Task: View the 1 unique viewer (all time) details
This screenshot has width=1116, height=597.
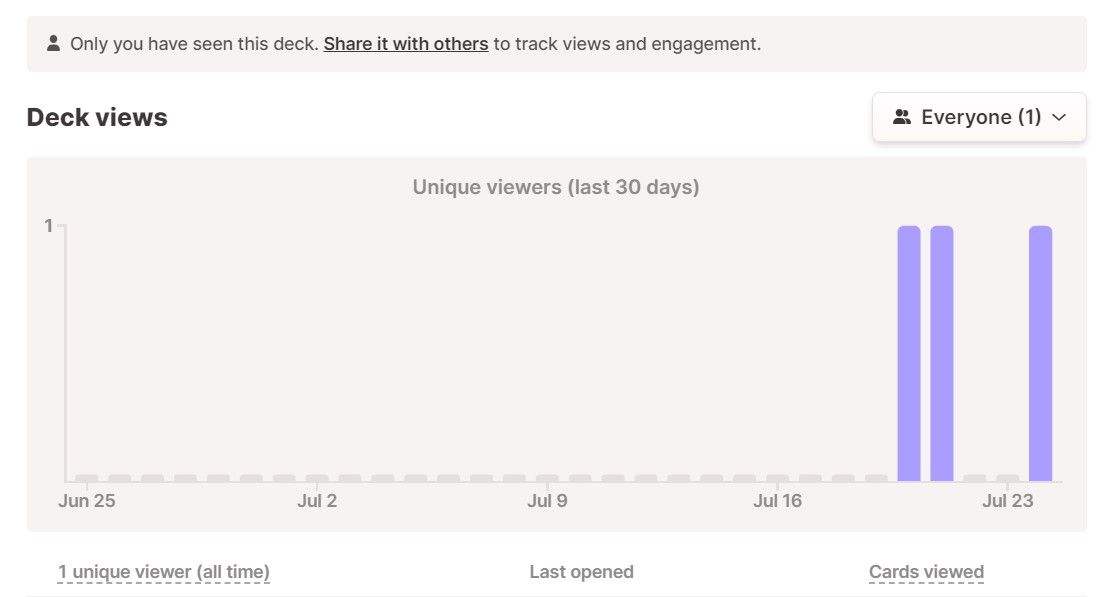Action: pyautogui.click(x=164, y=571)
